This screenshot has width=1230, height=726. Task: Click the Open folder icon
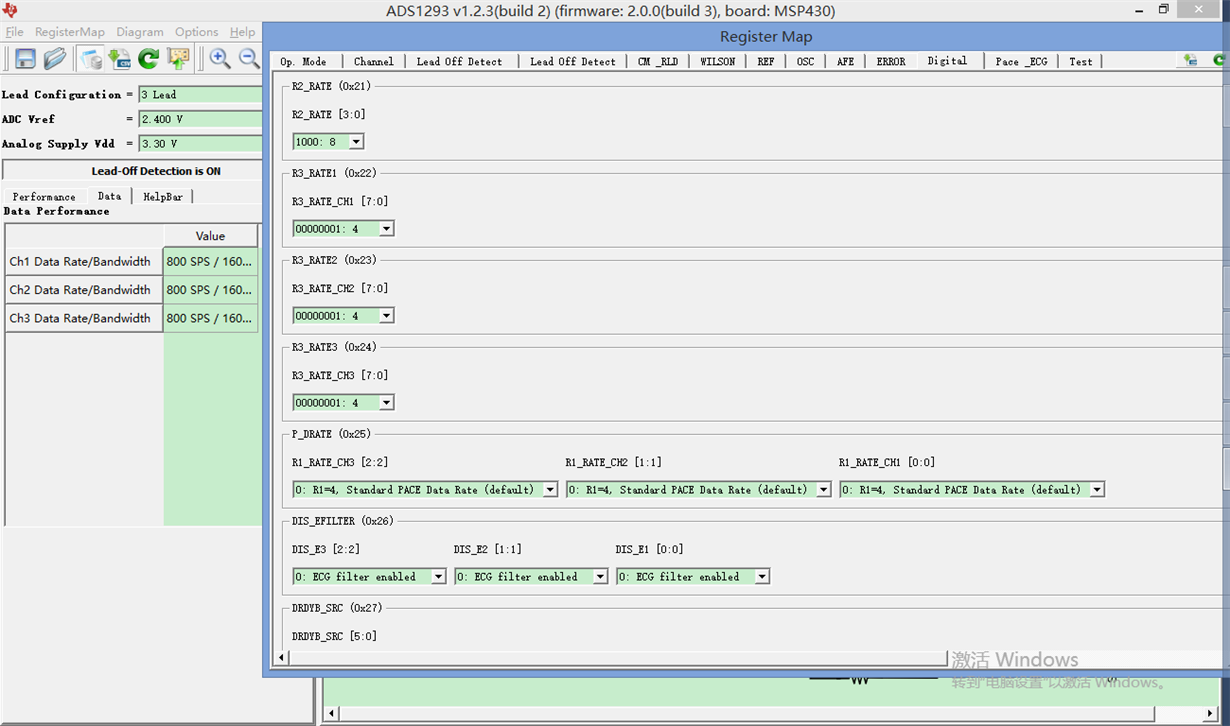(55, 59)
